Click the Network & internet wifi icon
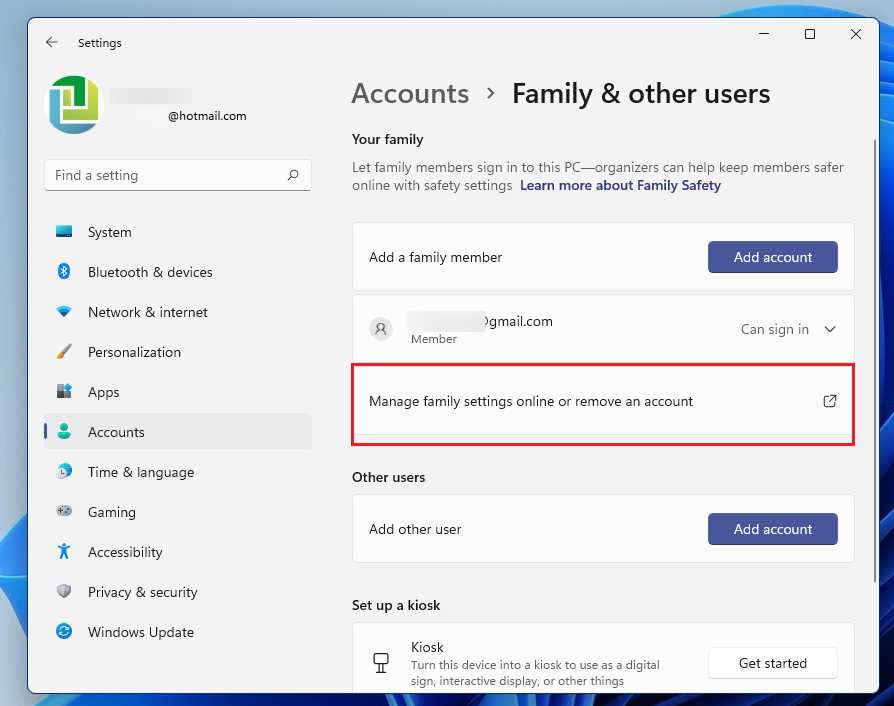 pos(64,312)
